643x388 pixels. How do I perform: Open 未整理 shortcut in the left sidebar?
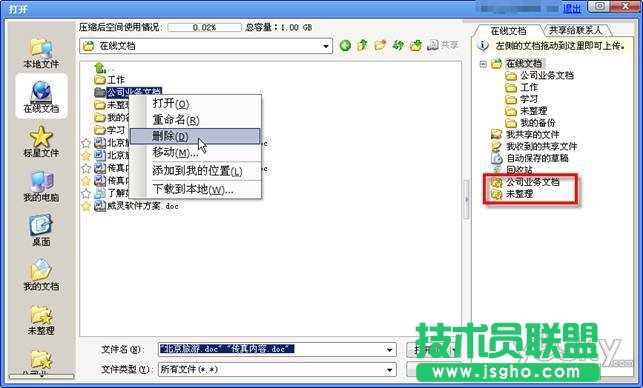click(41, 320)
